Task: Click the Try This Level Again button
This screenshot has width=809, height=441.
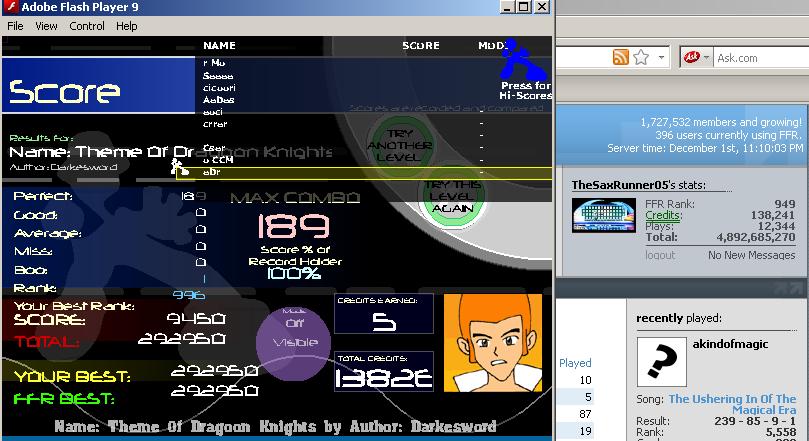Action: tap(452, 196)
